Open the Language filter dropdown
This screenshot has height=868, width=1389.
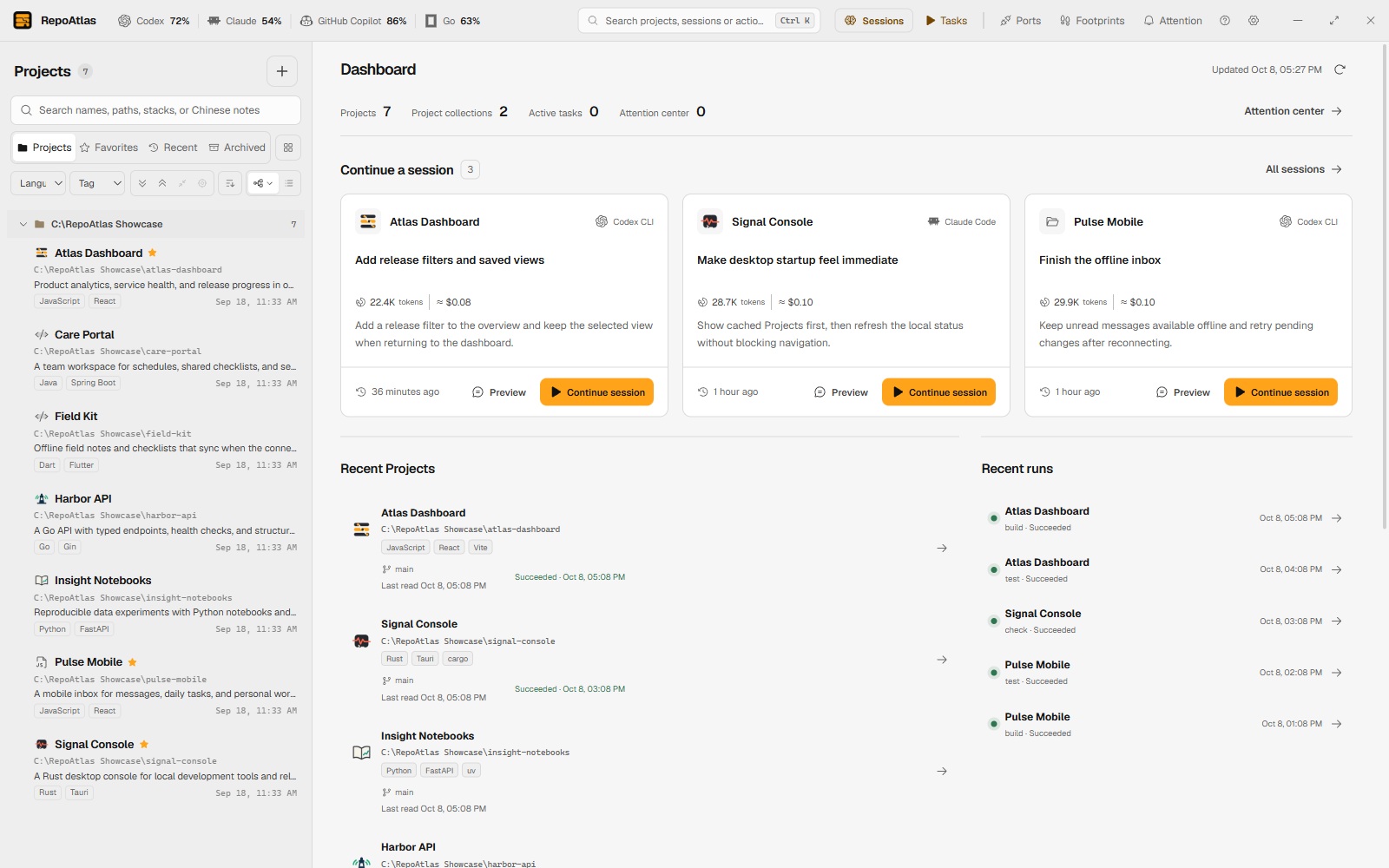click(x=38, y=183)
